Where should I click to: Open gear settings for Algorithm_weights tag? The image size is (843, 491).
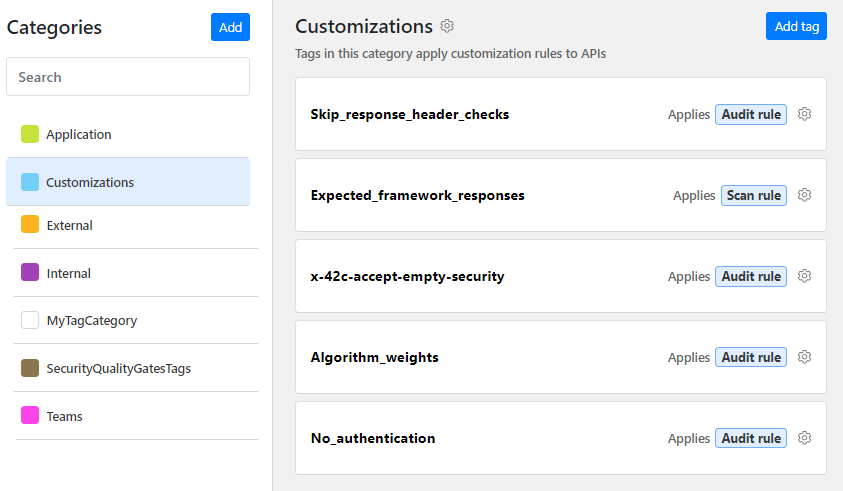pyautogui.click(x=804, y=357)
